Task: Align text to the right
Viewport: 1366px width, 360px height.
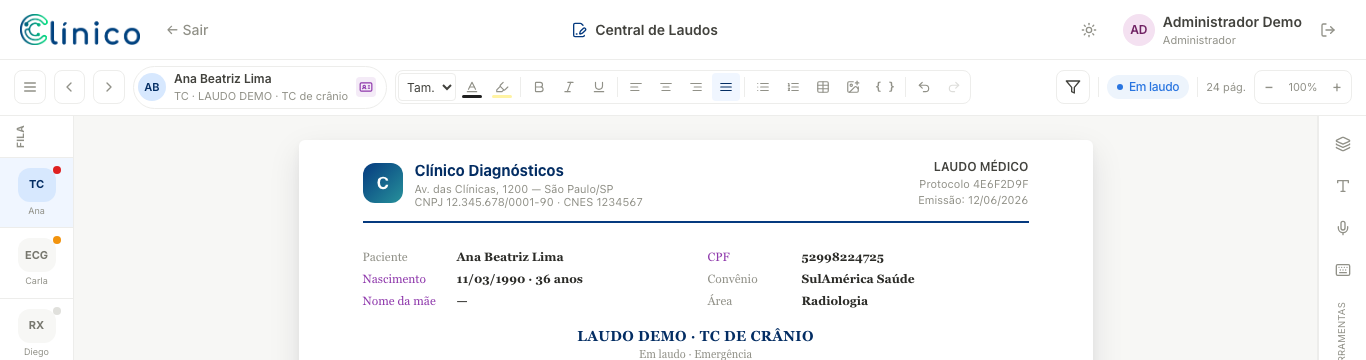Action: [696, 87]
